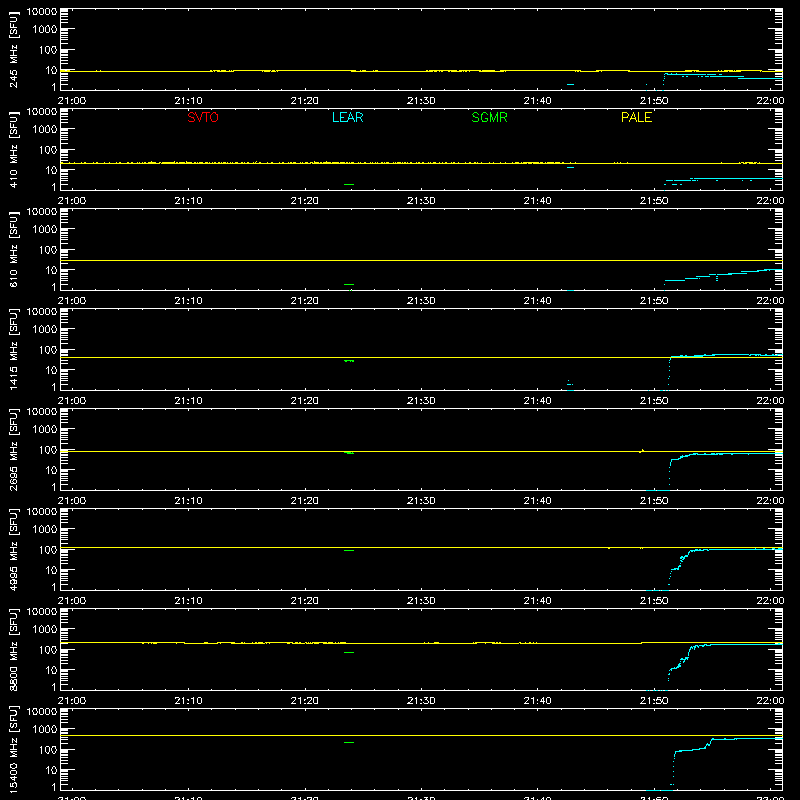Select the green SGMR legend label

[489, 117]
